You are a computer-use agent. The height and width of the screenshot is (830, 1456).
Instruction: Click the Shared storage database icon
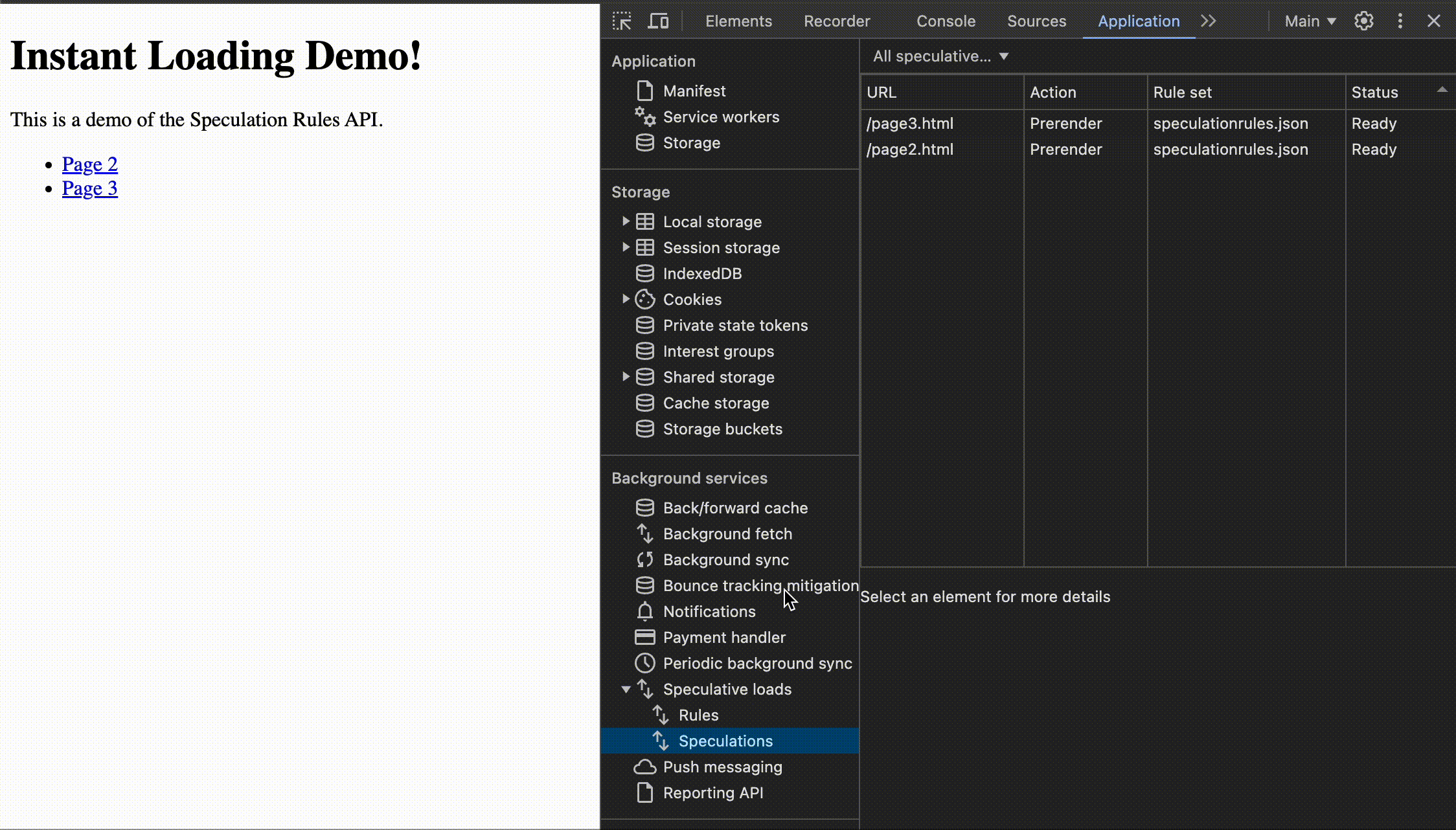(x=644, y=377)
